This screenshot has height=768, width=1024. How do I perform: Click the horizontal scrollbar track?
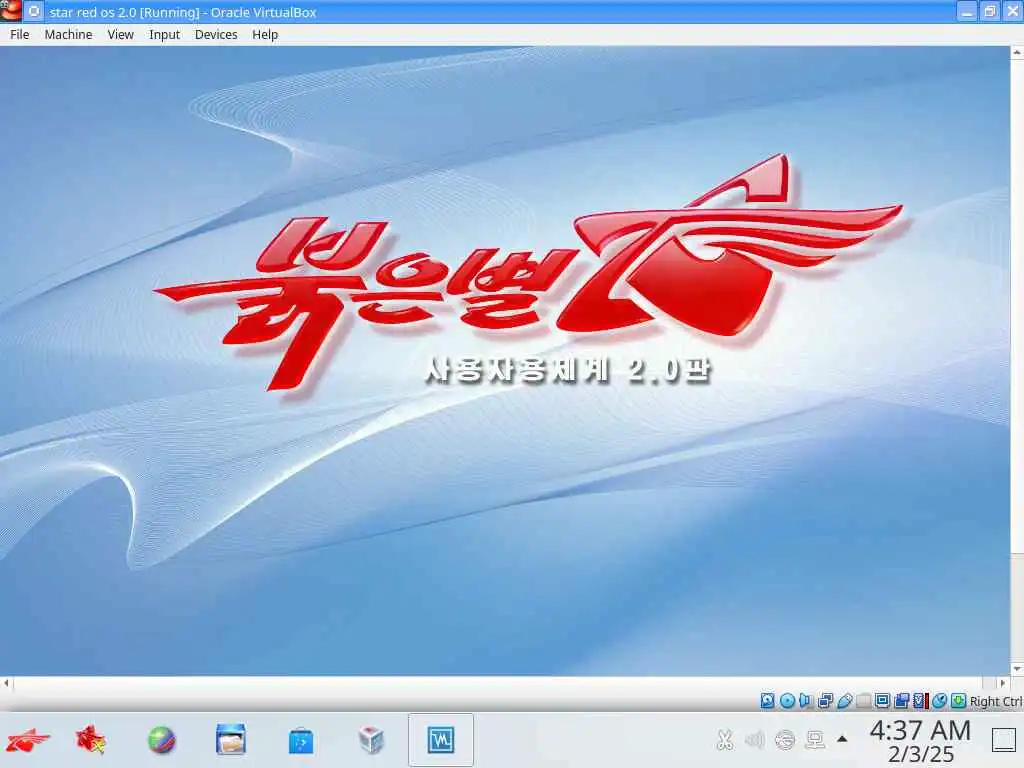tap(504, 684)
